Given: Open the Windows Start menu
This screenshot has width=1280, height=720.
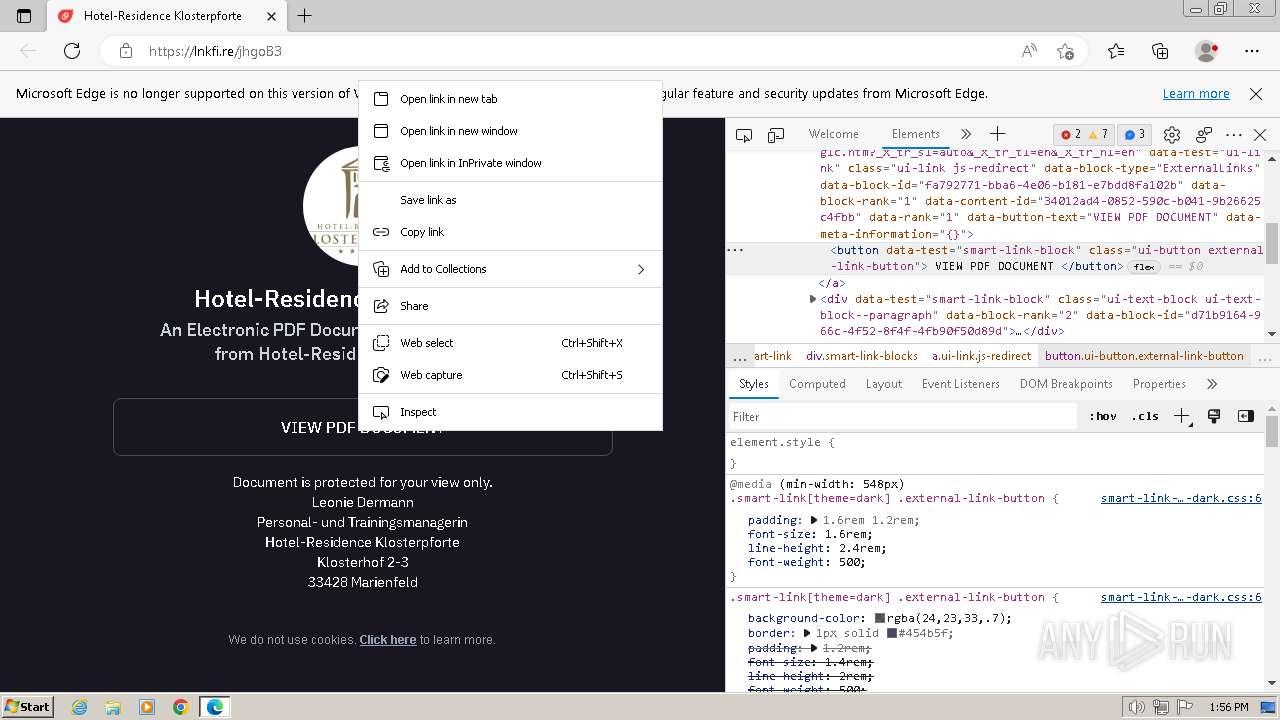Looking at the screenshot, I should click(x=28, y=707).
